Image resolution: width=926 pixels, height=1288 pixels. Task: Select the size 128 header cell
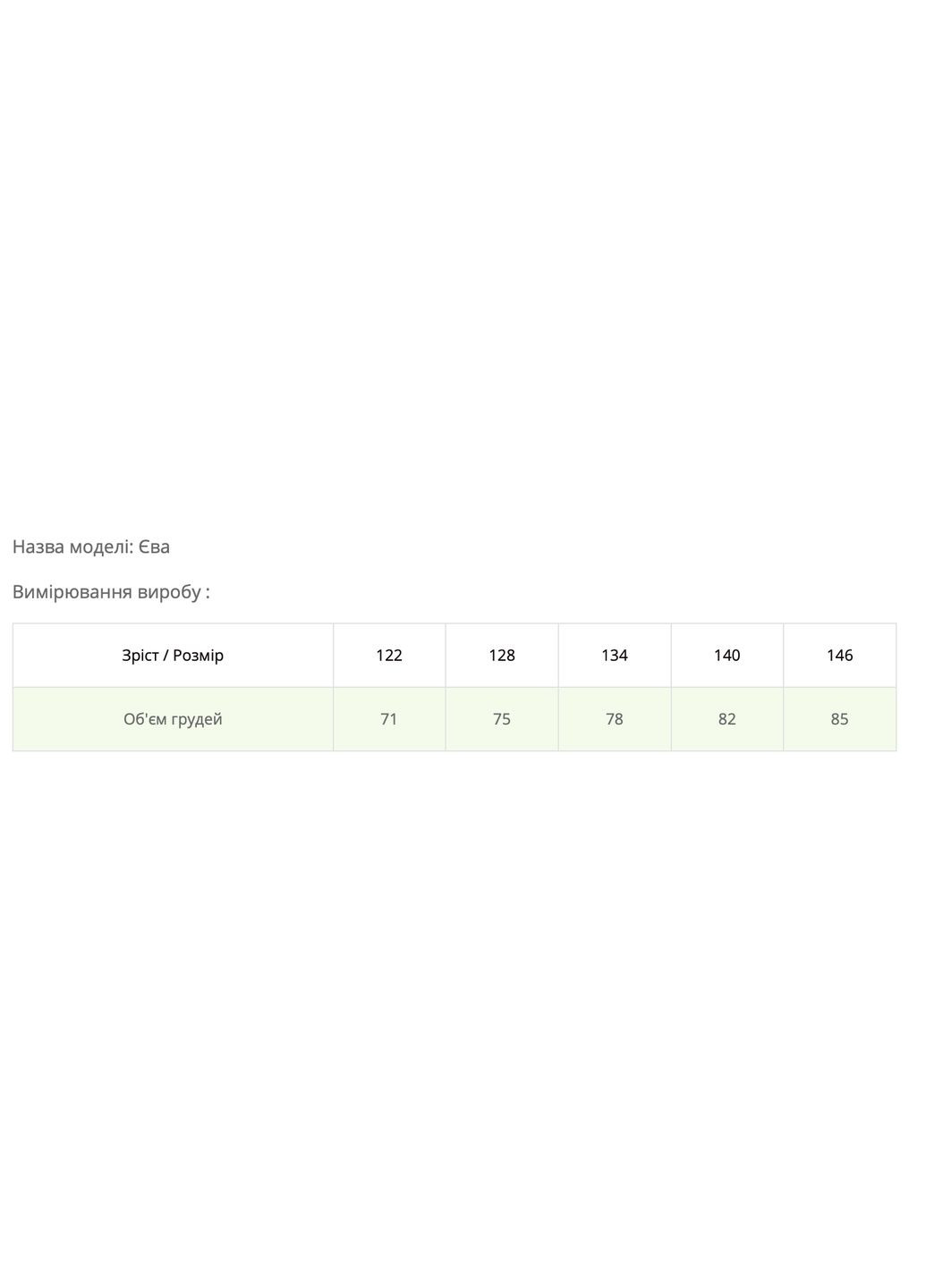[x=502, y=656]
